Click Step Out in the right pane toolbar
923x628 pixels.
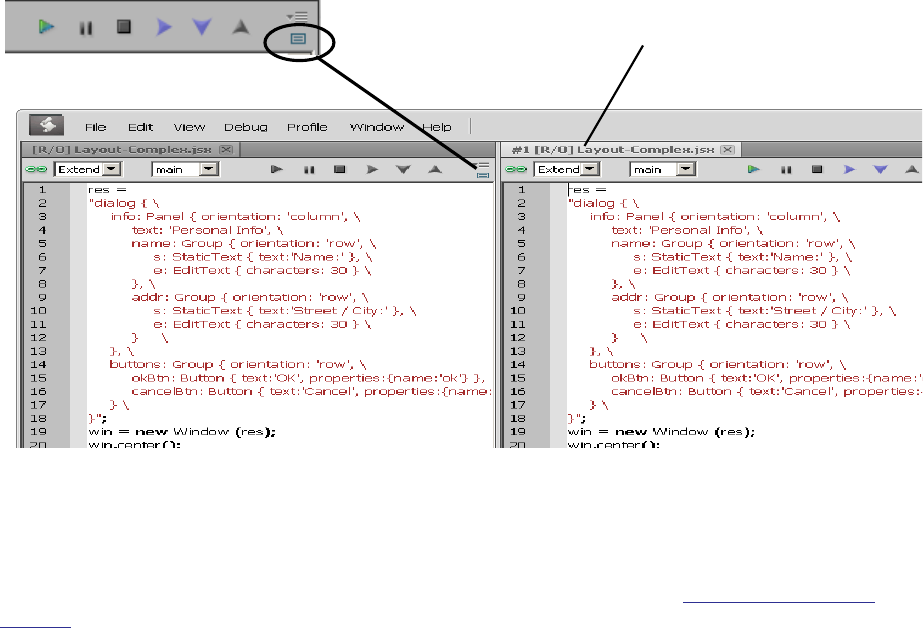click(912, 170)
